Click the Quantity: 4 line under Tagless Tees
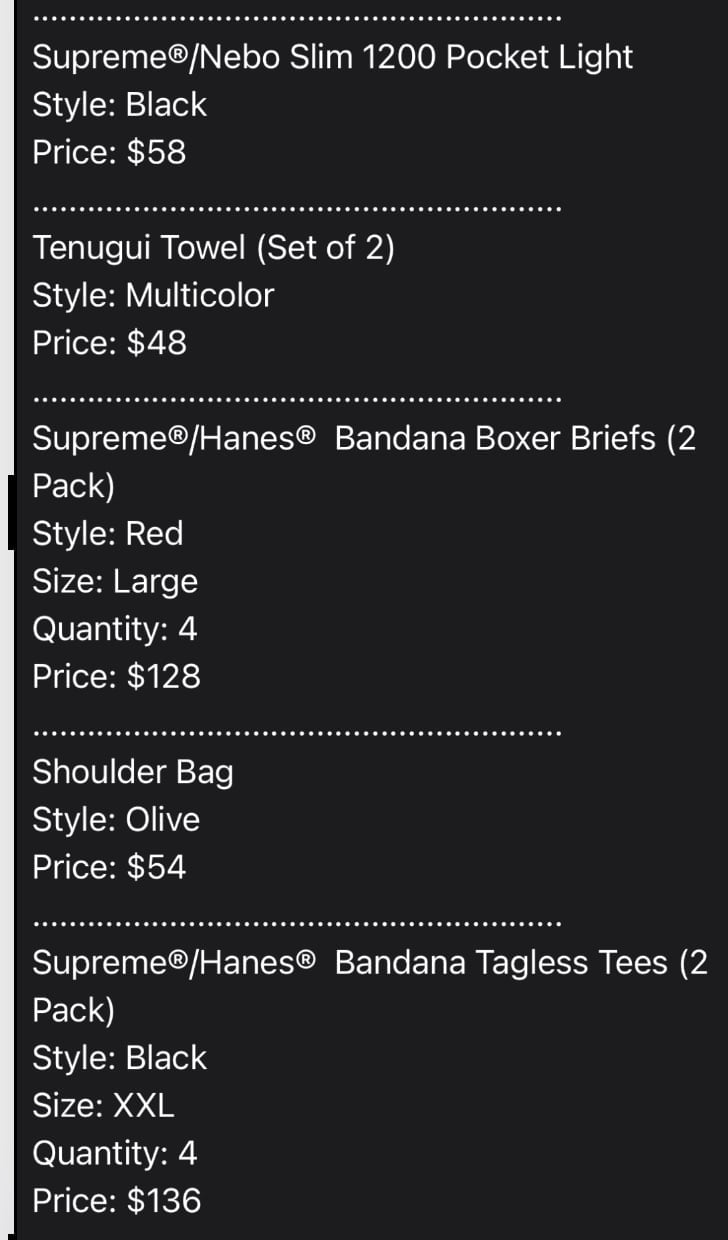Screen dimensions: 728x1240 (x=115, y=1154)
